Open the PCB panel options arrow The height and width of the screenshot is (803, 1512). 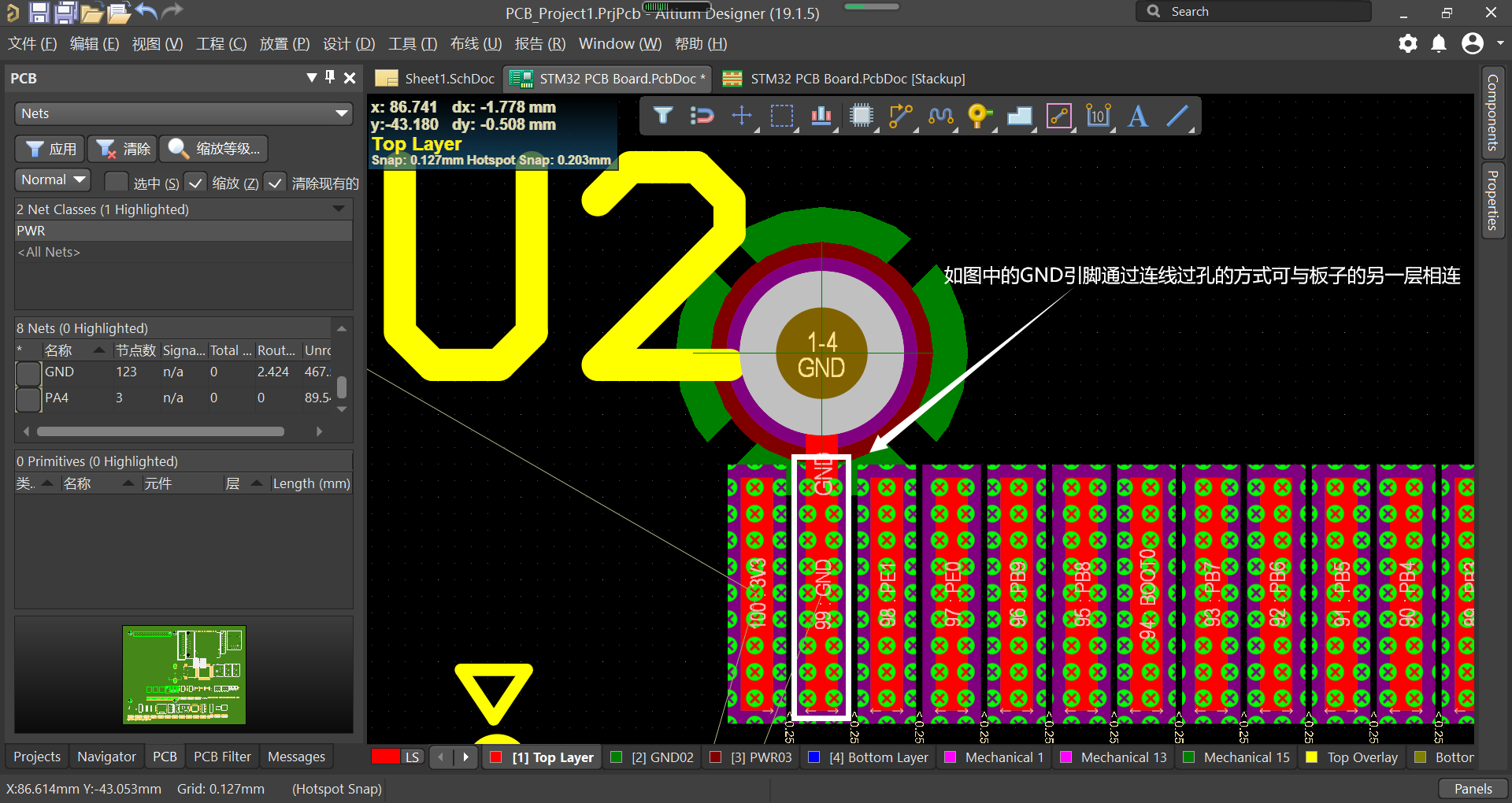point(312,77)
